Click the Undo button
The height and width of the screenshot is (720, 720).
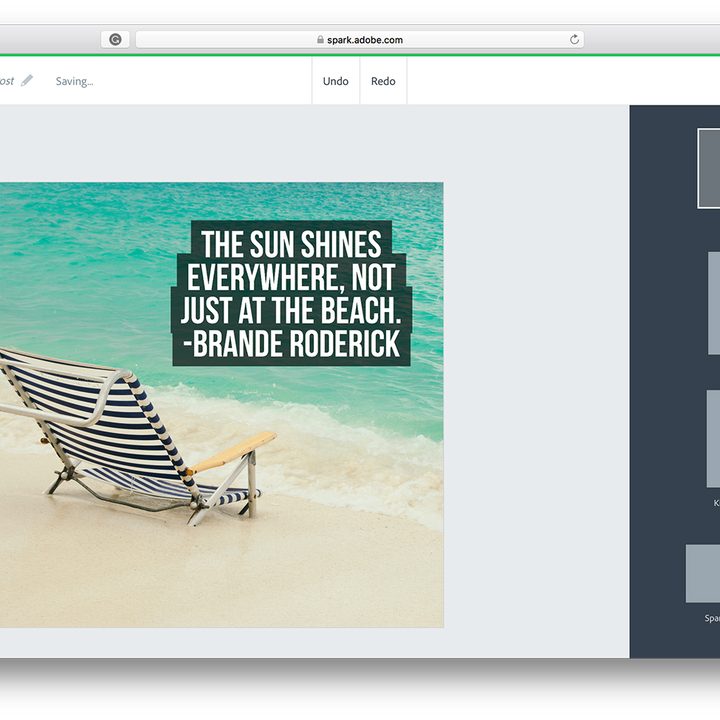(x=336, y=81)
